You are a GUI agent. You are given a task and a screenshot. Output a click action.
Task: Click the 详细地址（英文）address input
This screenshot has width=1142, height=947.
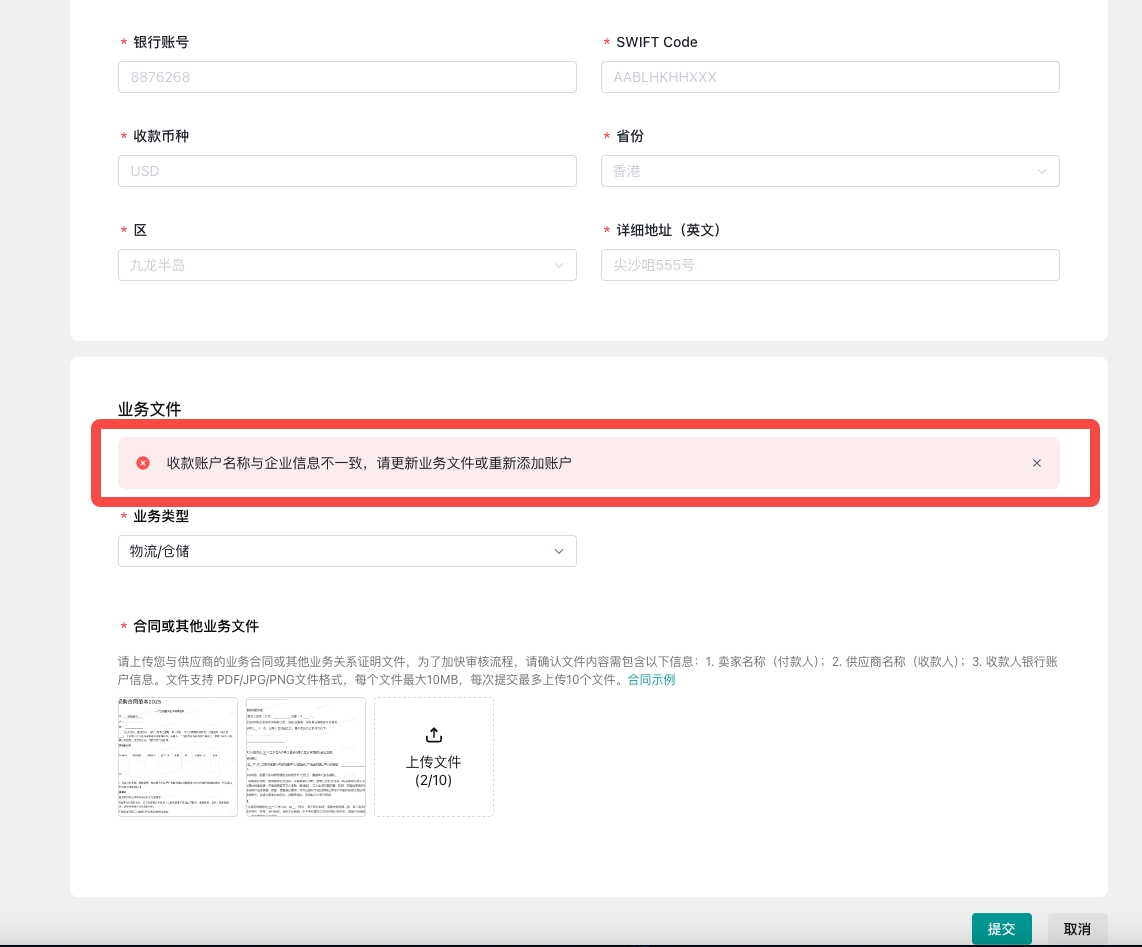[829, 265]
